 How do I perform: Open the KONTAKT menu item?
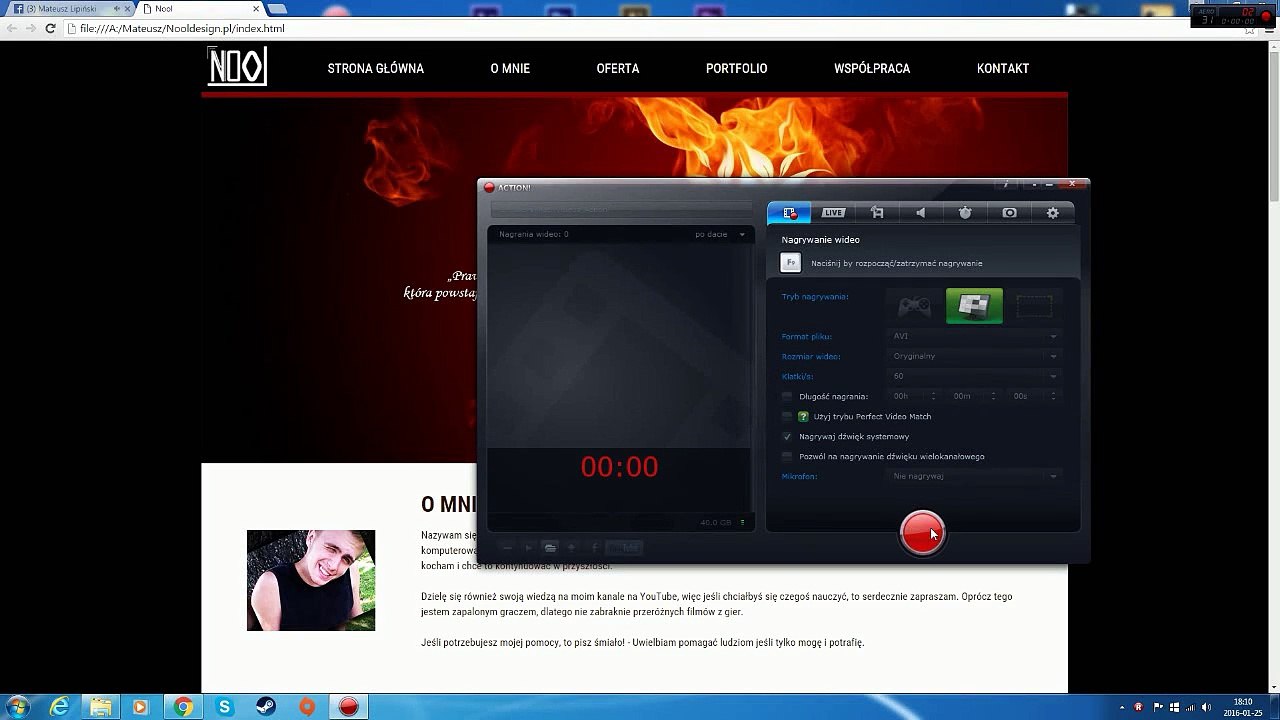click(x=1003, y=69)
